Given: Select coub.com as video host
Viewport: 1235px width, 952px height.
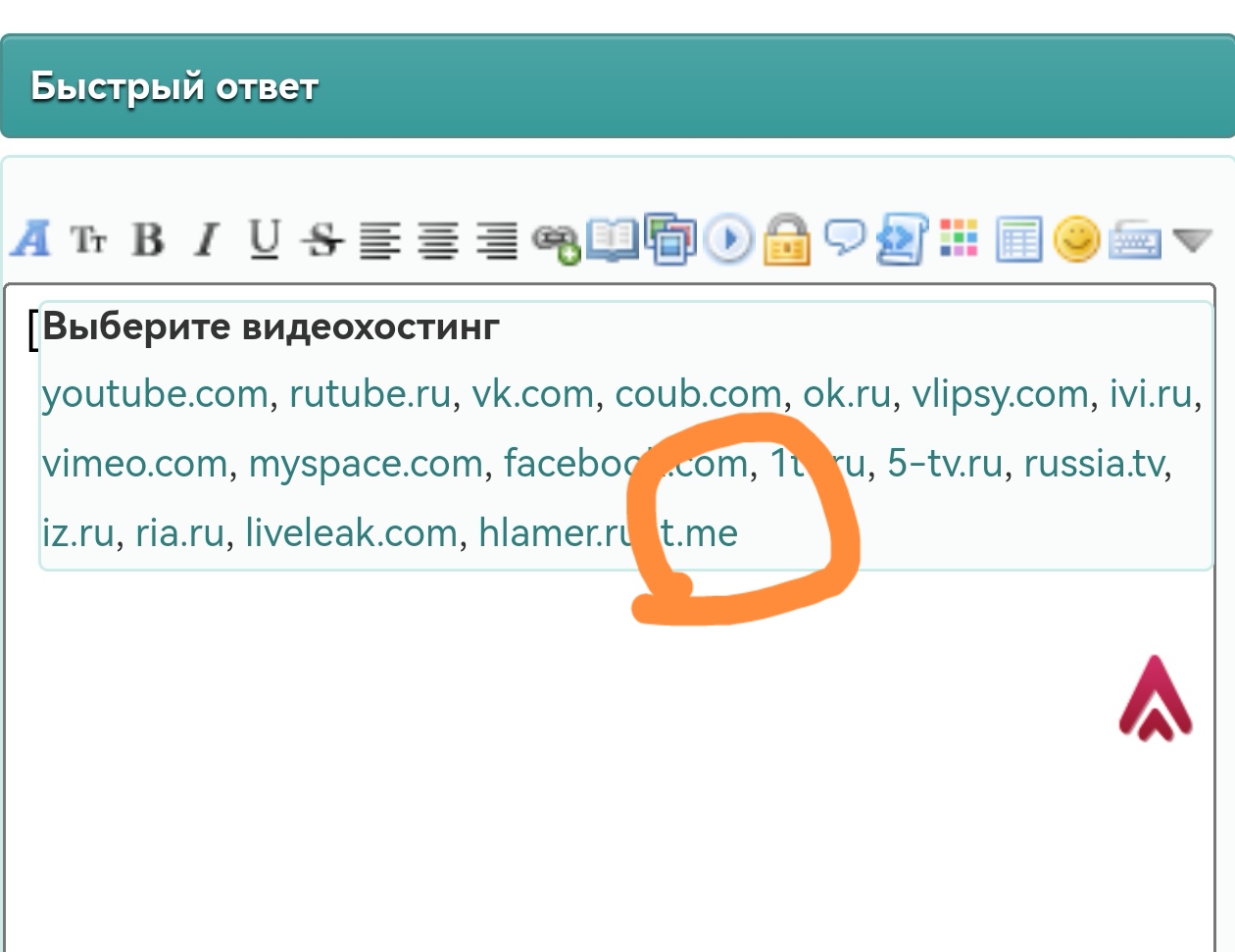Looking at the screenshot, I should [698, 394].
